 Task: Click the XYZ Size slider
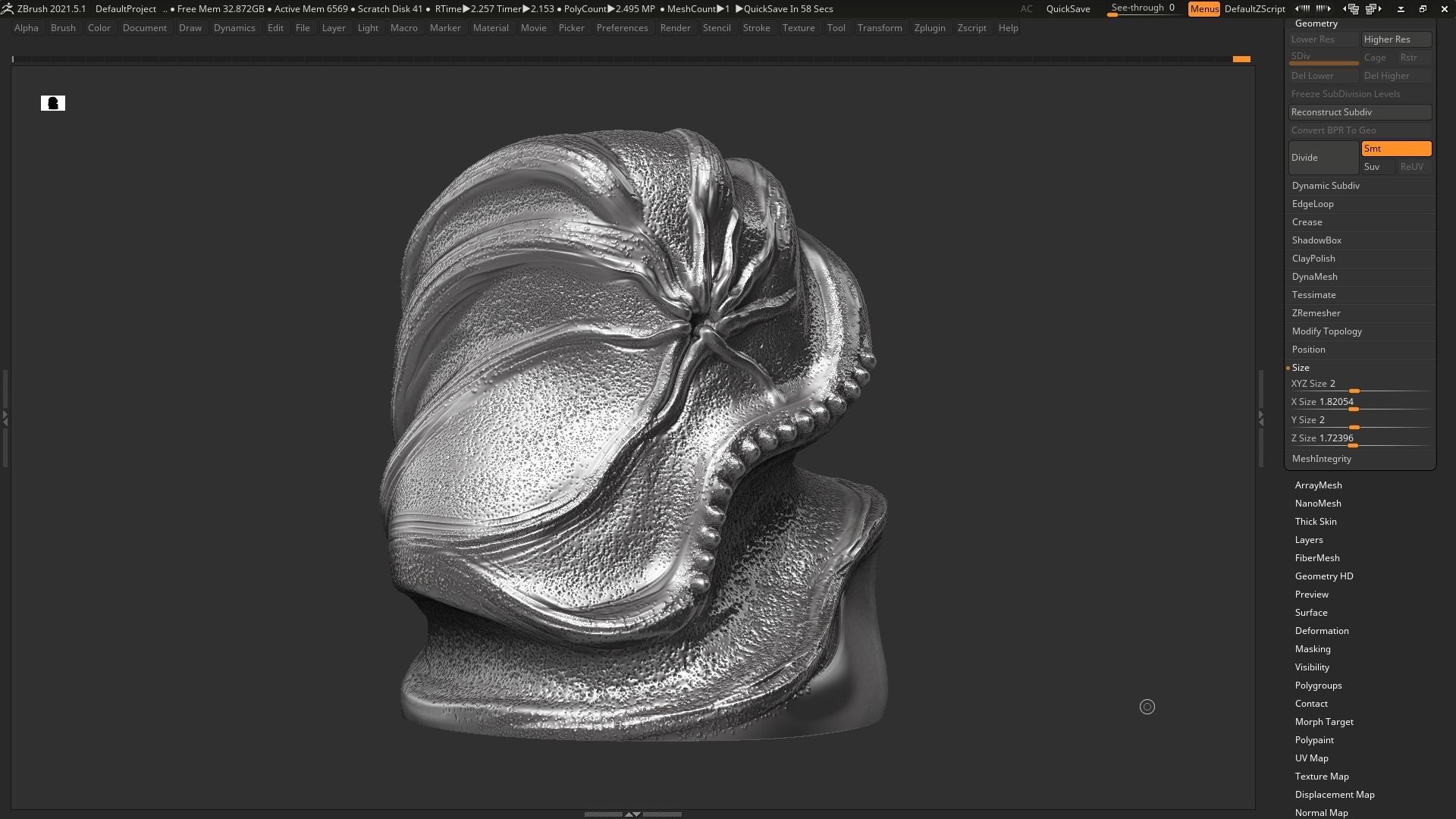(x=1360, y=384)
